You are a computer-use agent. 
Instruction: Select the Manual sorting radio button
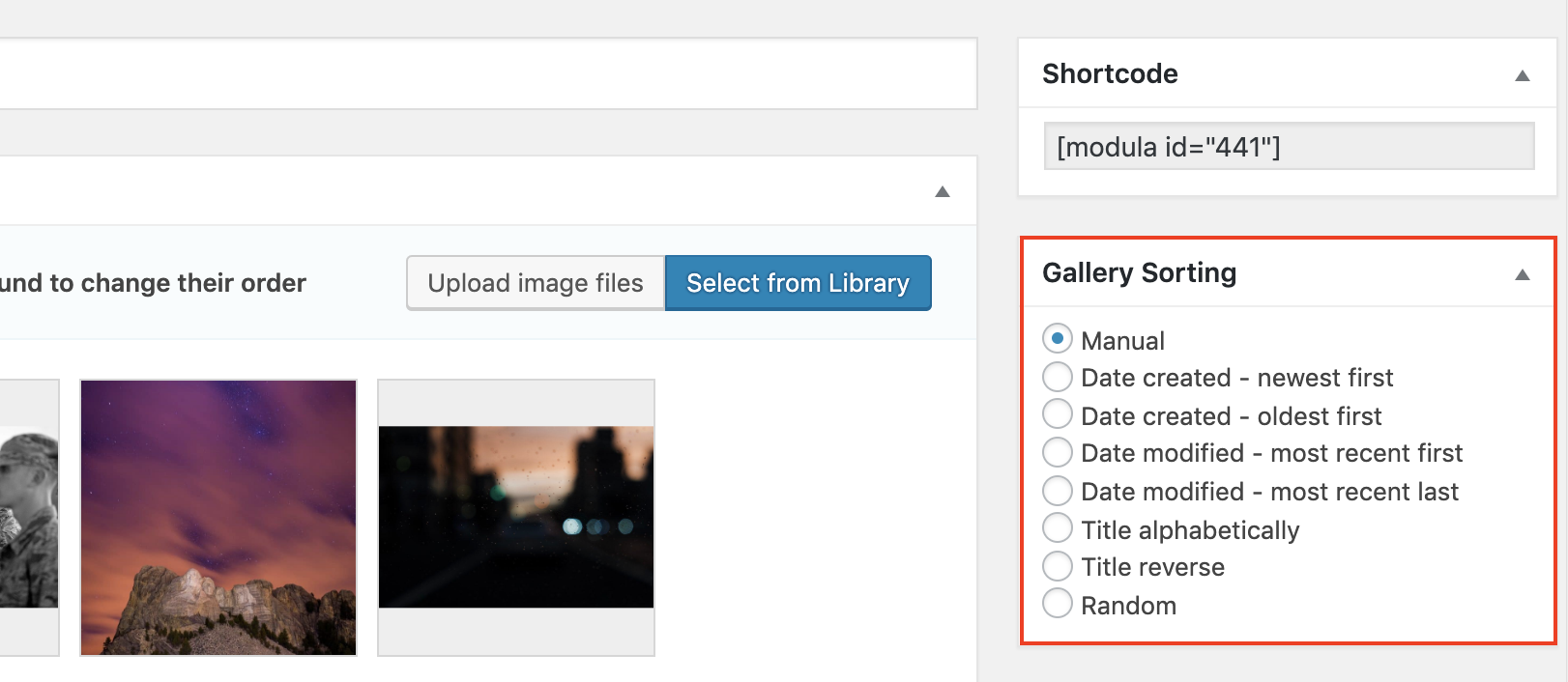coord(1058,339)
